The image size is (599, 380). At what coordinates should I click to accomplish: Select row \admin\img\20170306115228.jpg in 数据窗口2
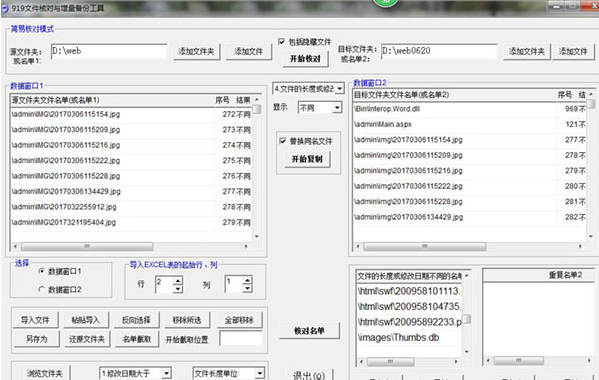click(x=469, y=202)
